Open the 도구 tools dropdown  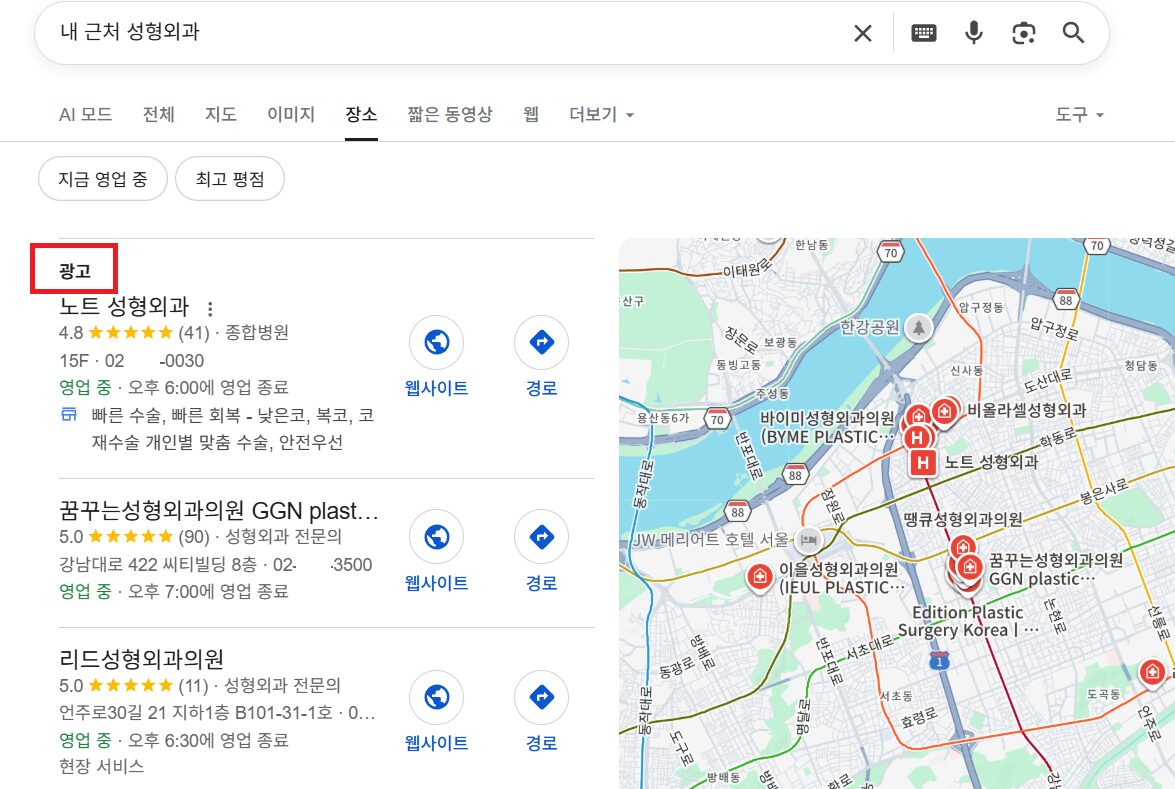tap(1079, 115)
